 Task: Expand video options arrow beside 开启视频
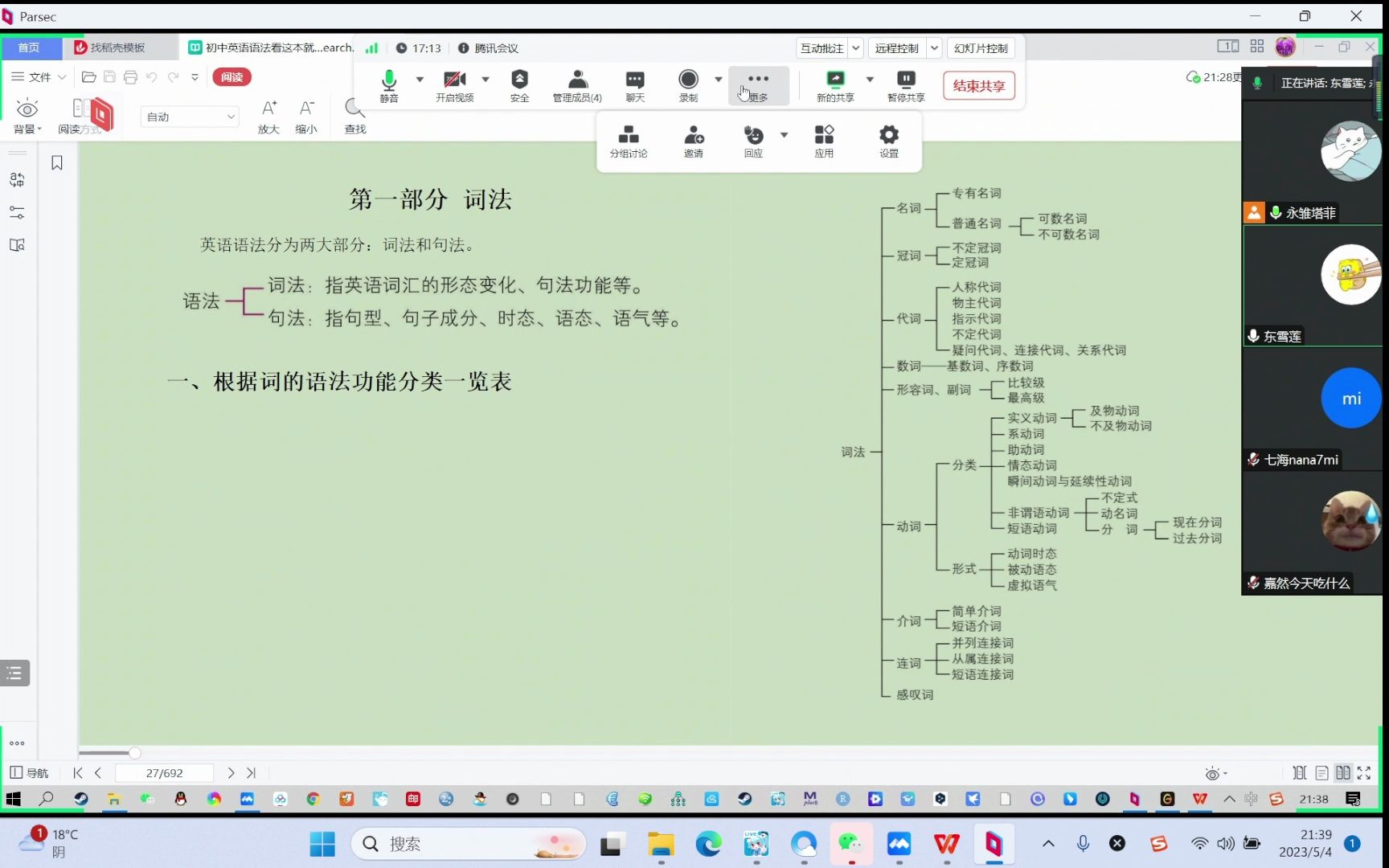pos(486,80)
